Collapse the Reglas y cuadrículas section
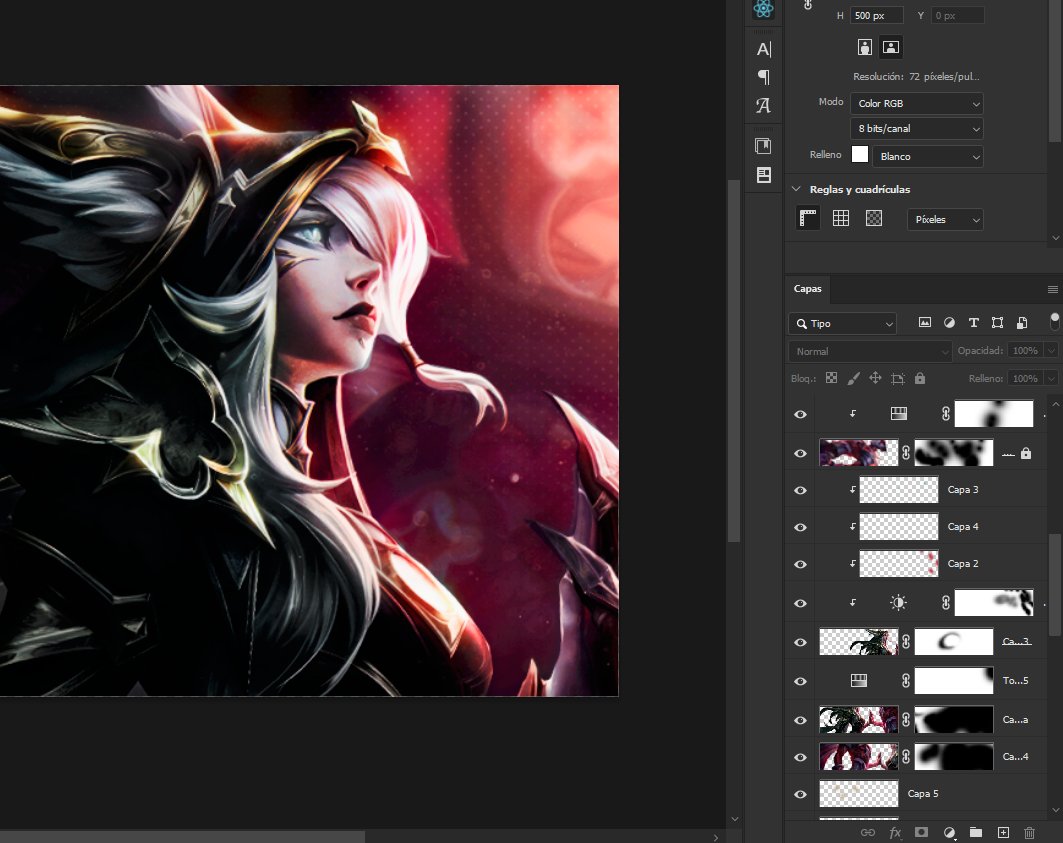The height and width of the screenshot is (843, 1063). tap(797, 189)
